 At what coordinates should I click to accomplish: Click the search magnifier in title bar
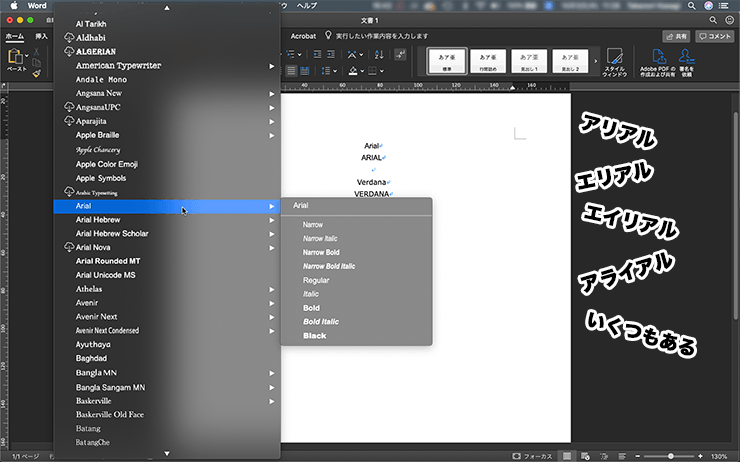coord(712,19)
